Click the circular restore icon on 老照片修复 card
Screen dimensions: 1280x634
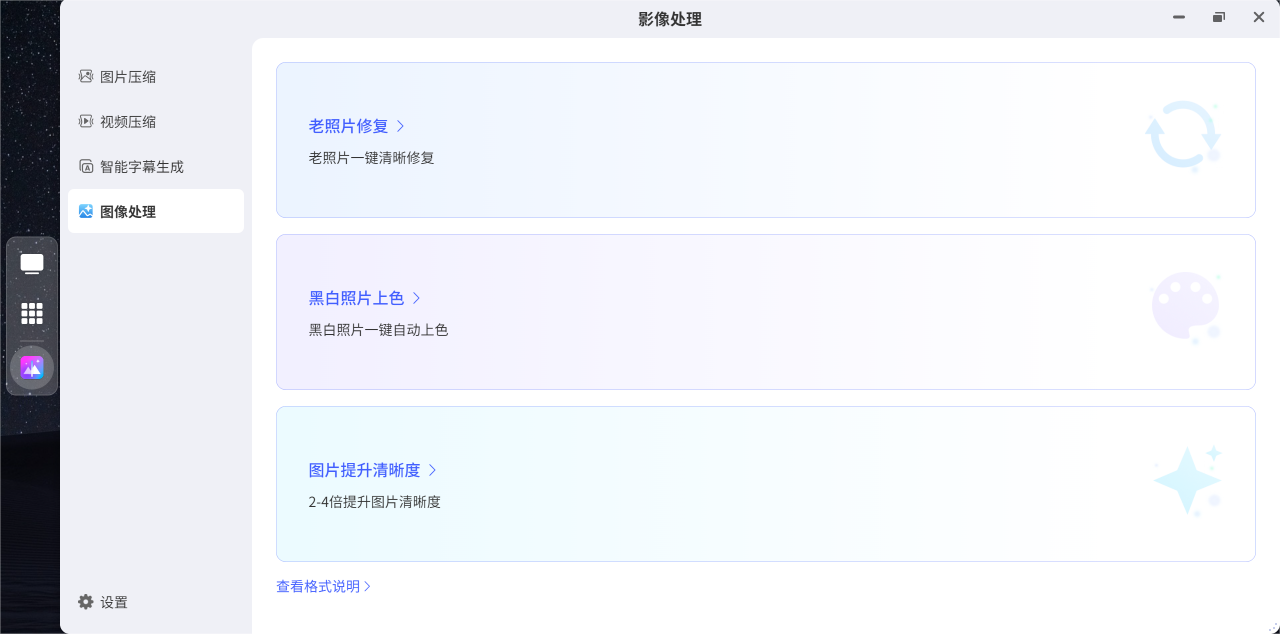pyautogui.click(x=1186, y=132)
